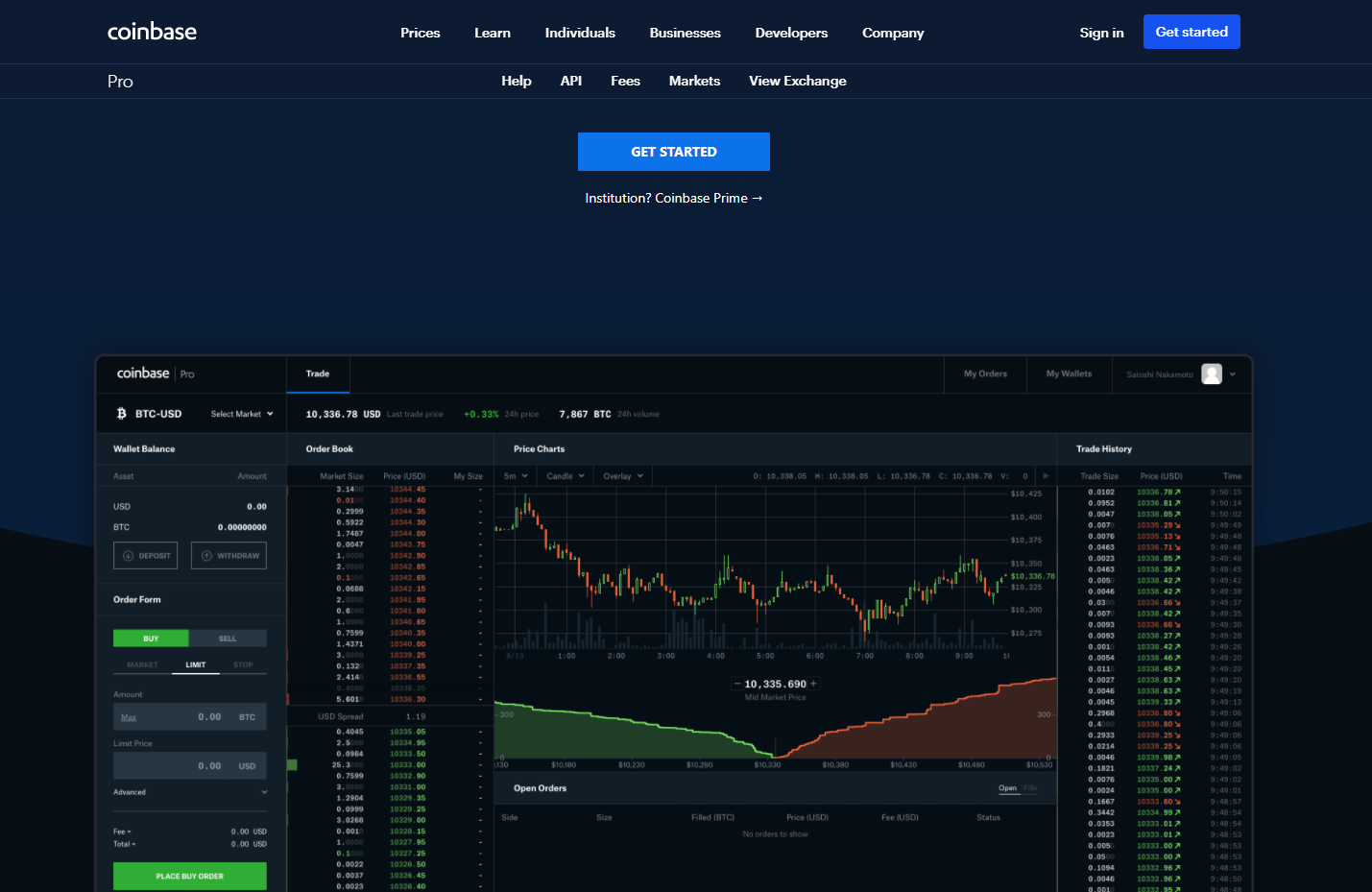Open the Help link
Viewport: 1372px width, 892px height.
point(517,81)
